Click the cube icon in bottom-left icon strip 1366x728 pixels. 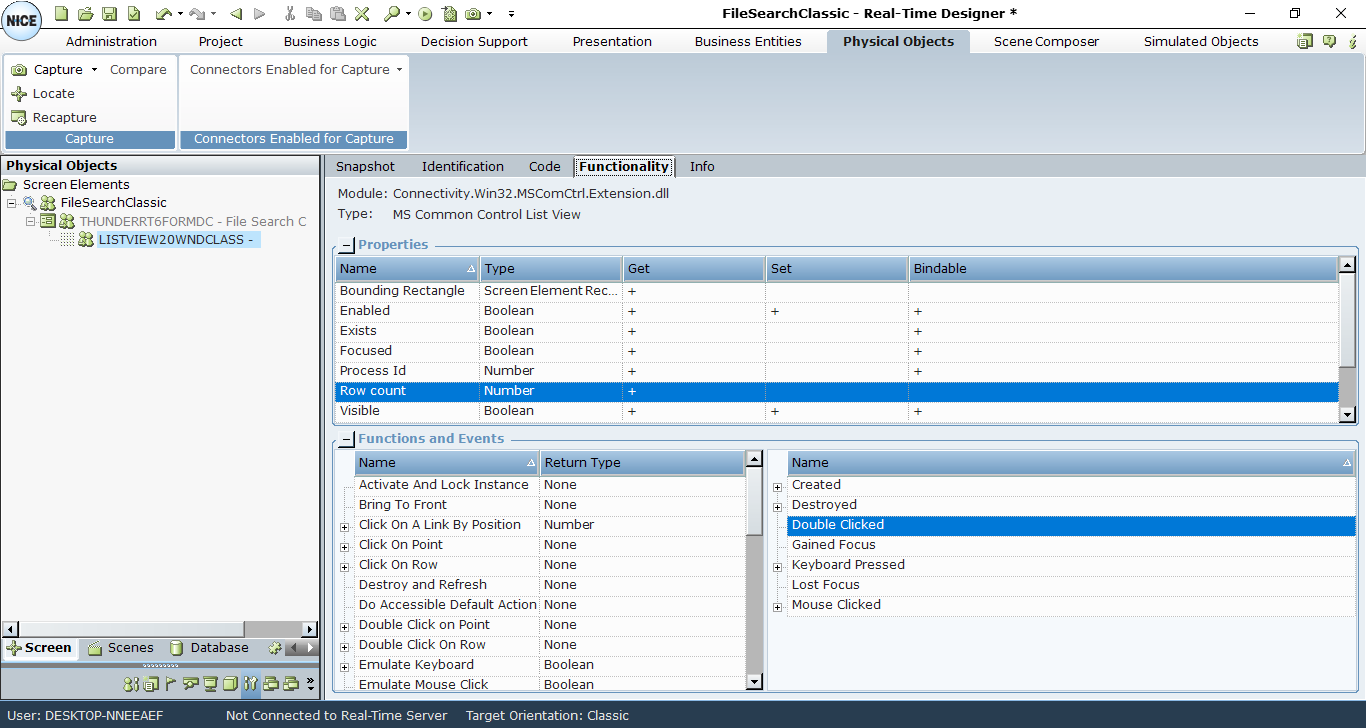(230, 684)
